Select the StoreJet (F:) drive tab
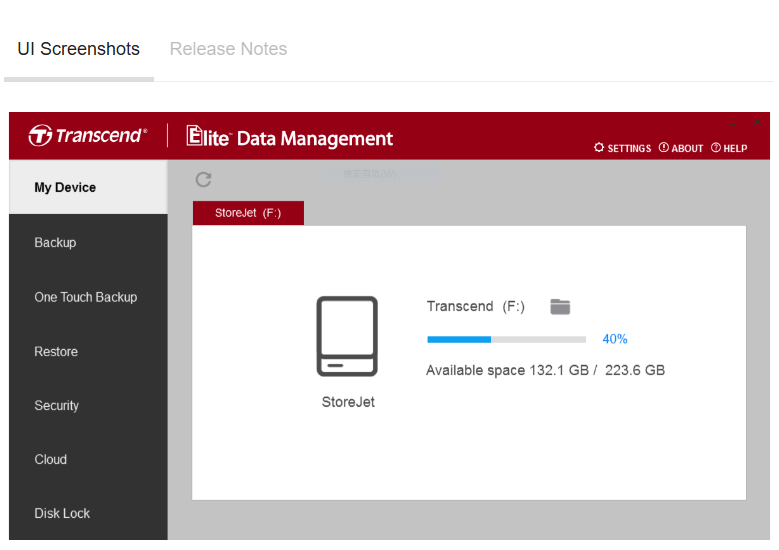779x550 pixels. click(x=248, y=213)
